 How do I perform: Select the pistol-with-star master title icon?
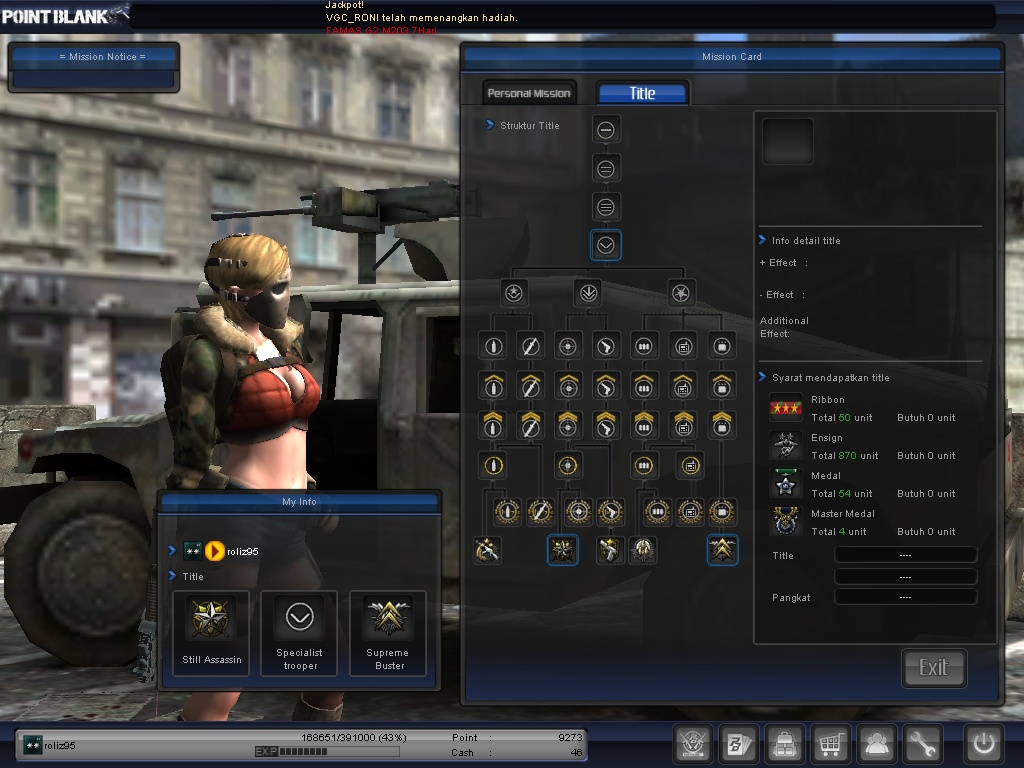click(x=609, y=551)
